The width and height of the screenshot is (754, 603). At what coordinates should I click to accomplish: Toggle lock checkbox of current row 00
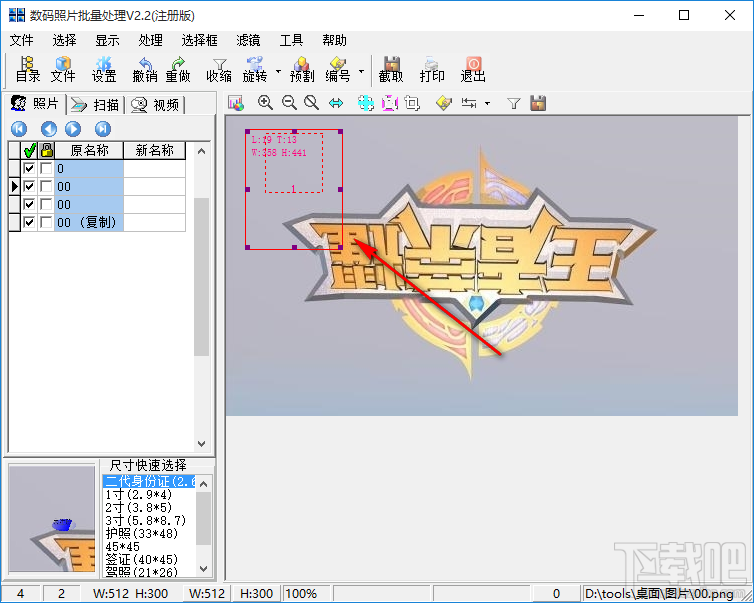46,187
